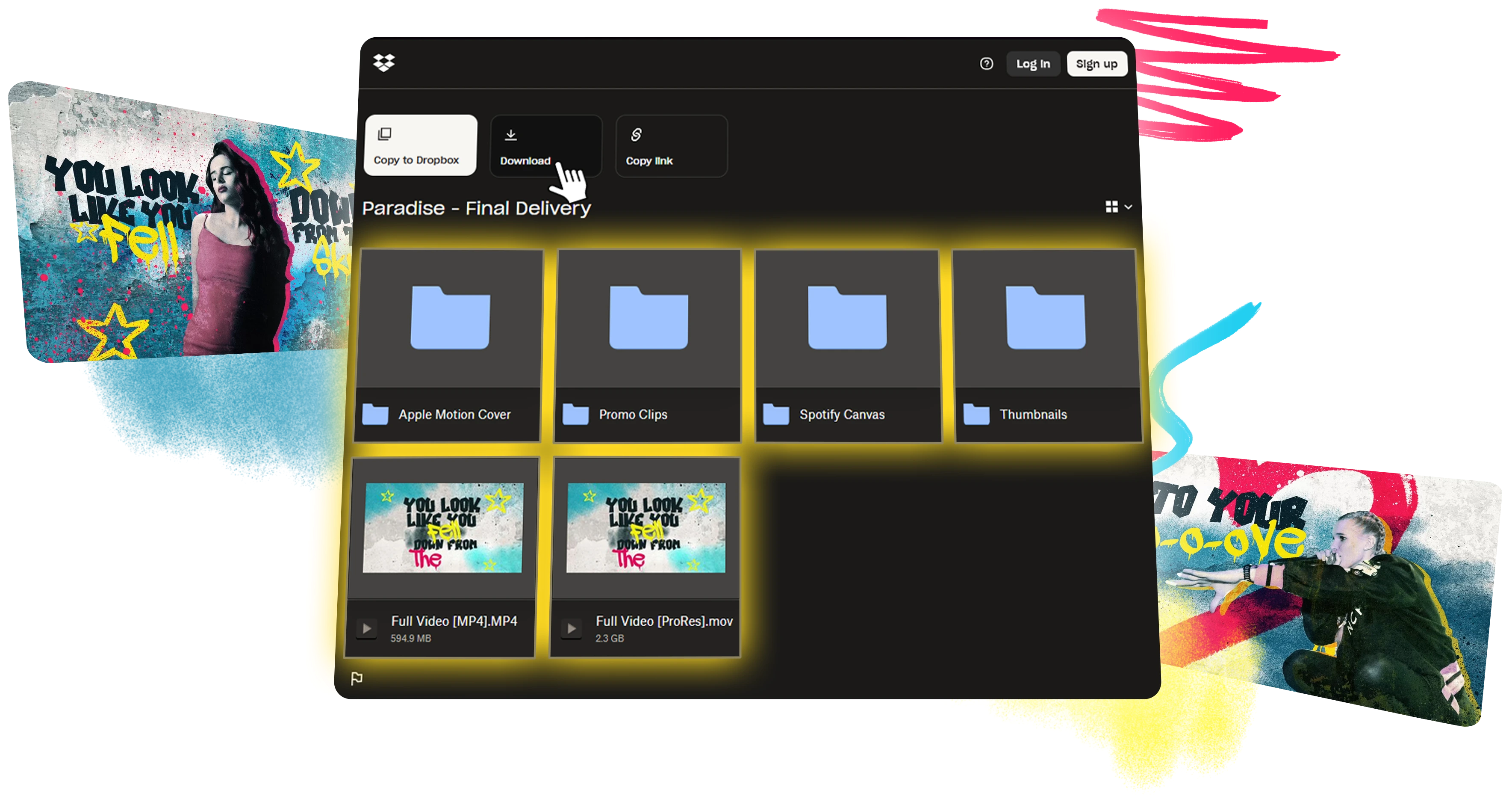Click the grid view layout icon

(1111, 207)
